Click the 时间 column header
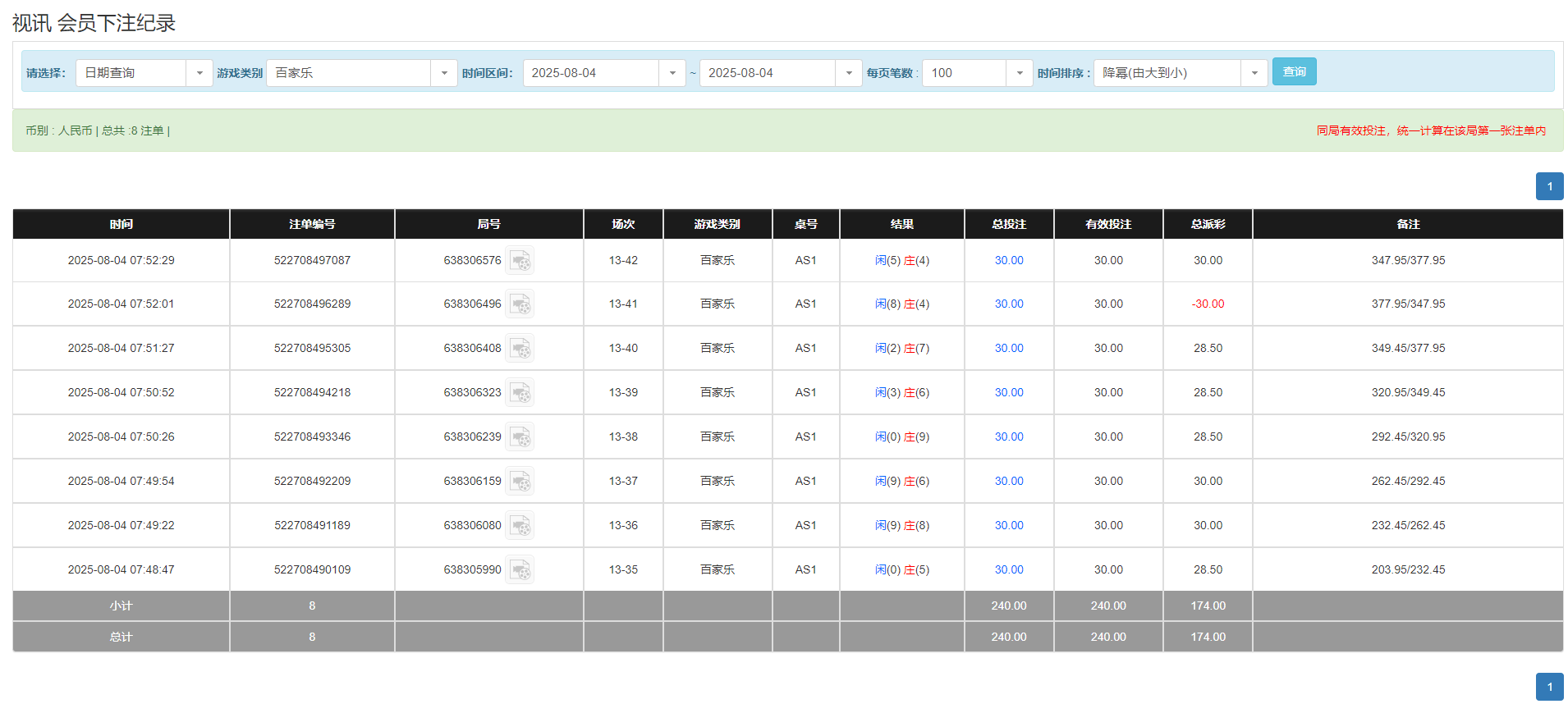 tap(121, 224)
